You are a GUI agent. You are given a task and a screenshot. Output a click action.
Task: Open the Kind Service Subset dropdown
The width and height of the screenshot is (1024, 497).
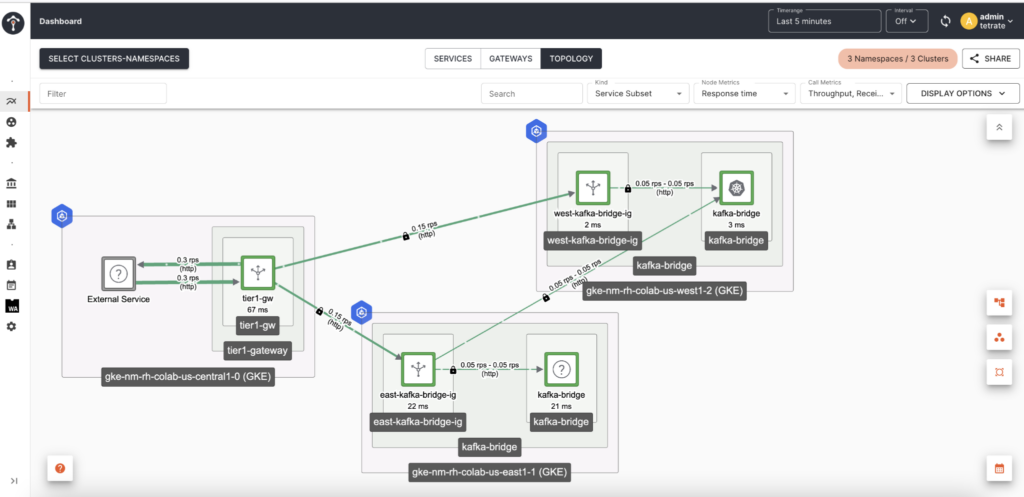pos(638,93)
